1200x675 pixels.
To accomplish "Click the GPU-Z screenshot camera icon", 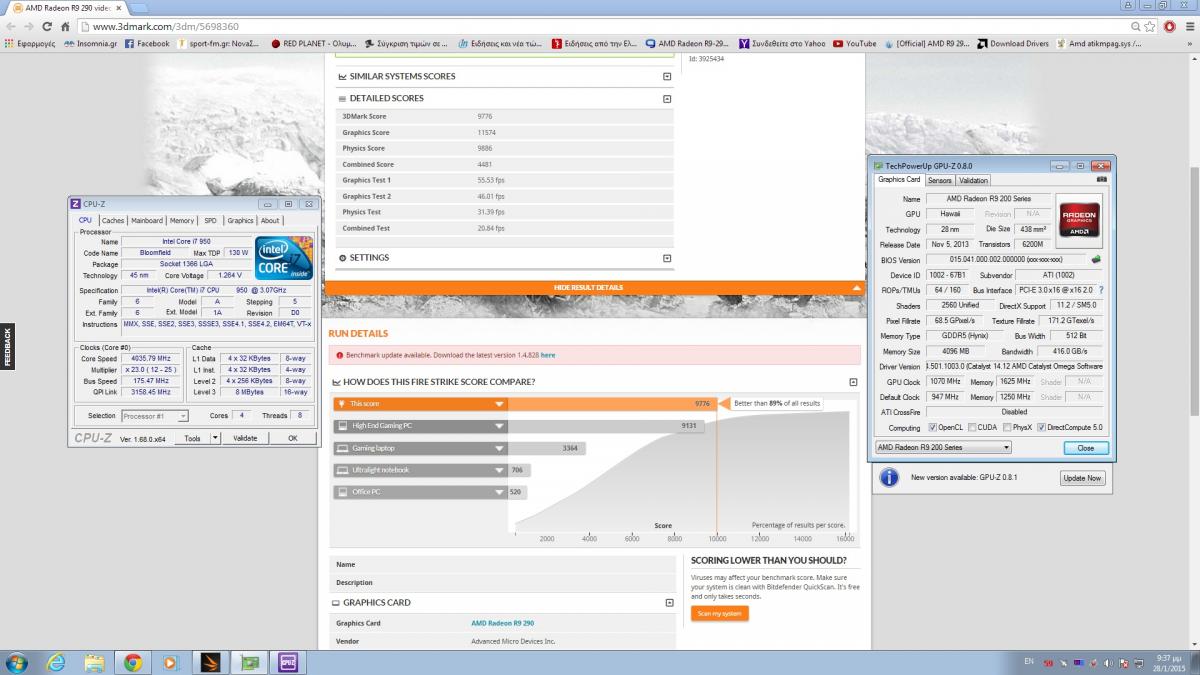I will 1102,180.
